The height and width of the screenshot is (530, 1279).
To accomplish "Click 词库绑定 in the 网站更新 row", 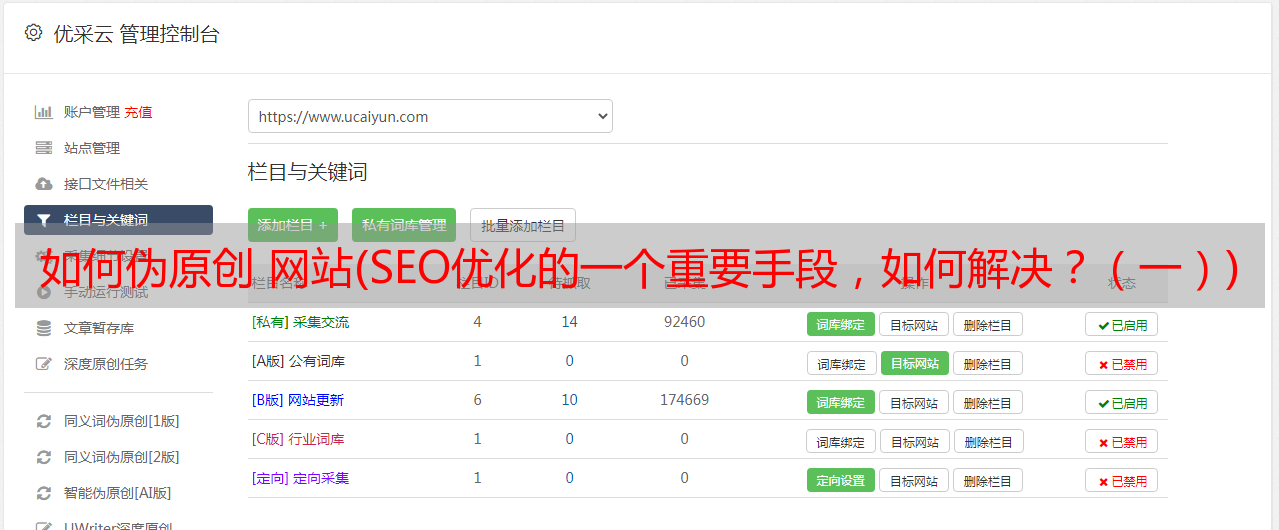I will click(x=841, y=402).
